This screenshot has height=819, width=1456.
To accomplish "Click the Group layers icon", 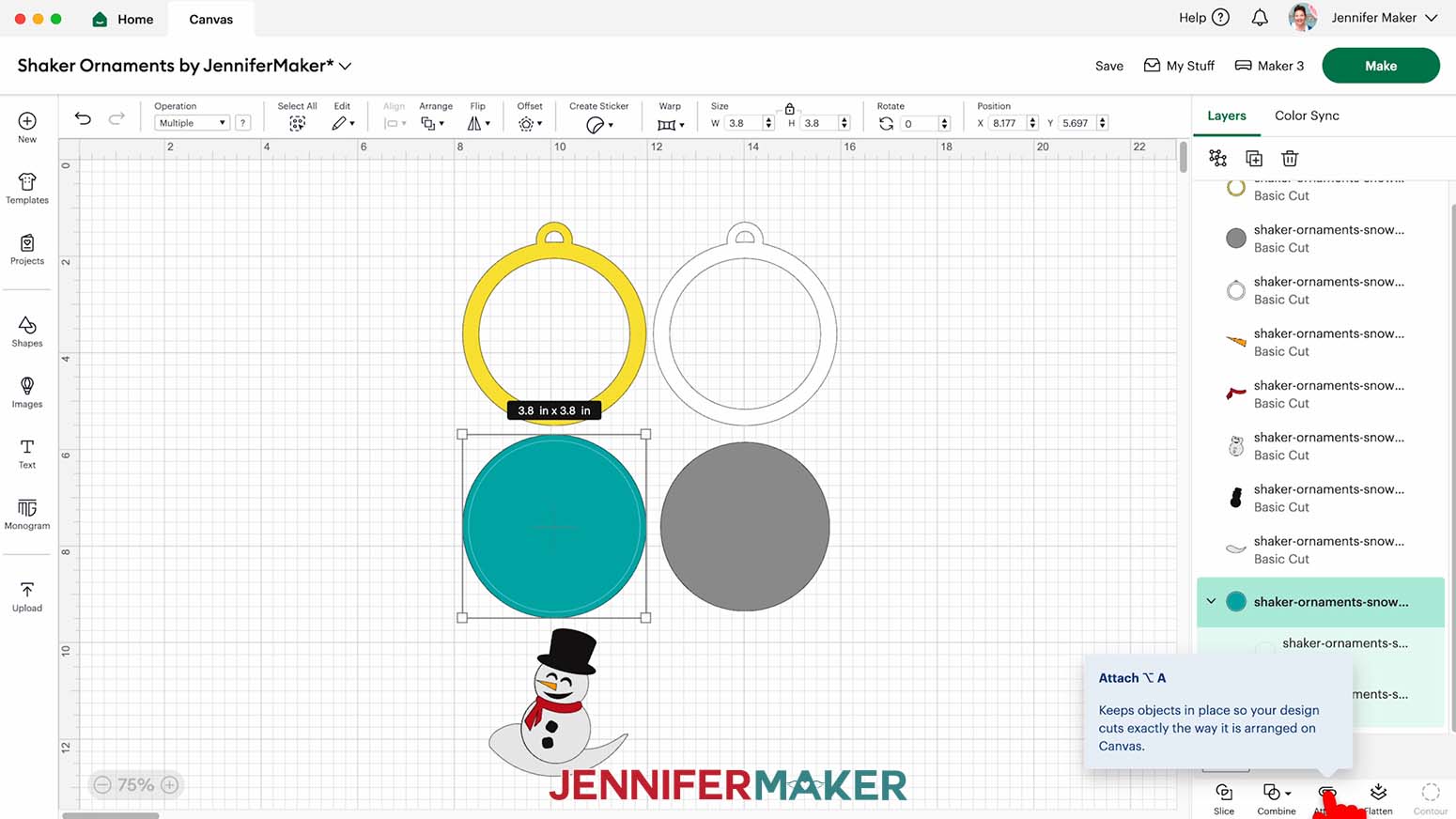I will click(x=1217, y=158).
